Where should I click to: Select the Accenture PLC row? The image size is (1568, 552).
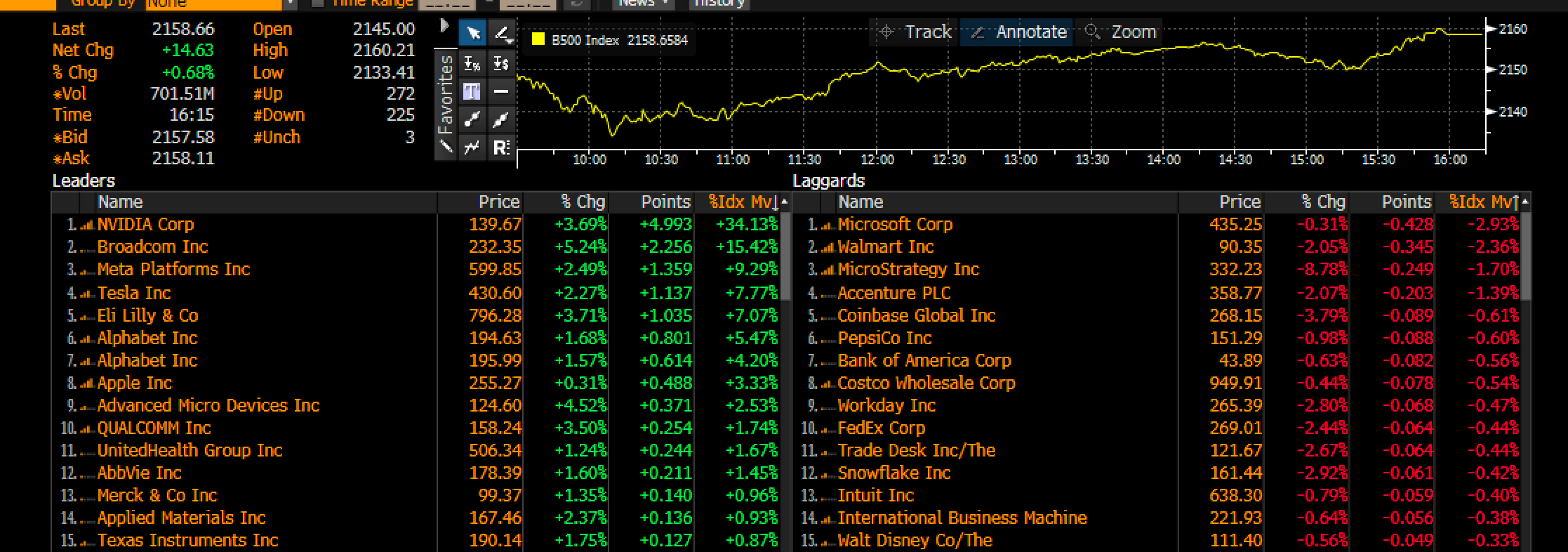click(x=1157, y=293)
